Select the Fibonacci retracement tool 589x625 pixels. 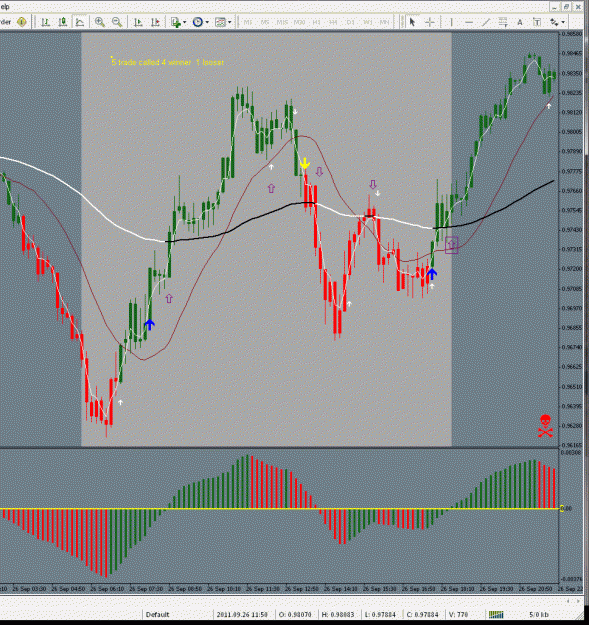pos(503,22)
